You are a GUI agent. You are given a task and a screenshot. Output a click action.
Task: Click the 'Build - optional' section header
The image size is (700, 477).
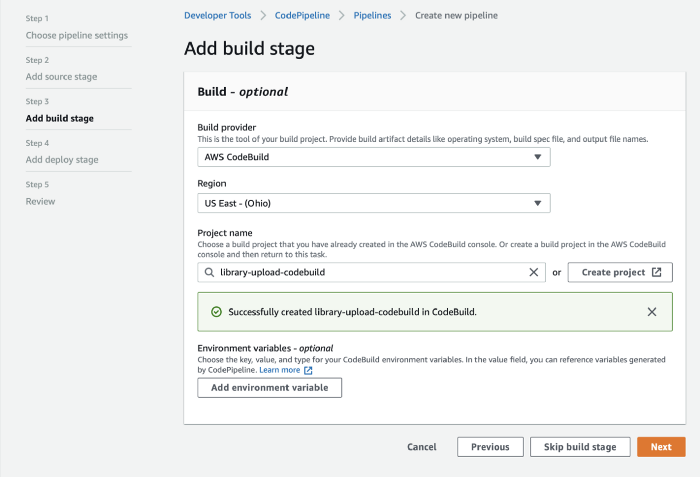242,92
